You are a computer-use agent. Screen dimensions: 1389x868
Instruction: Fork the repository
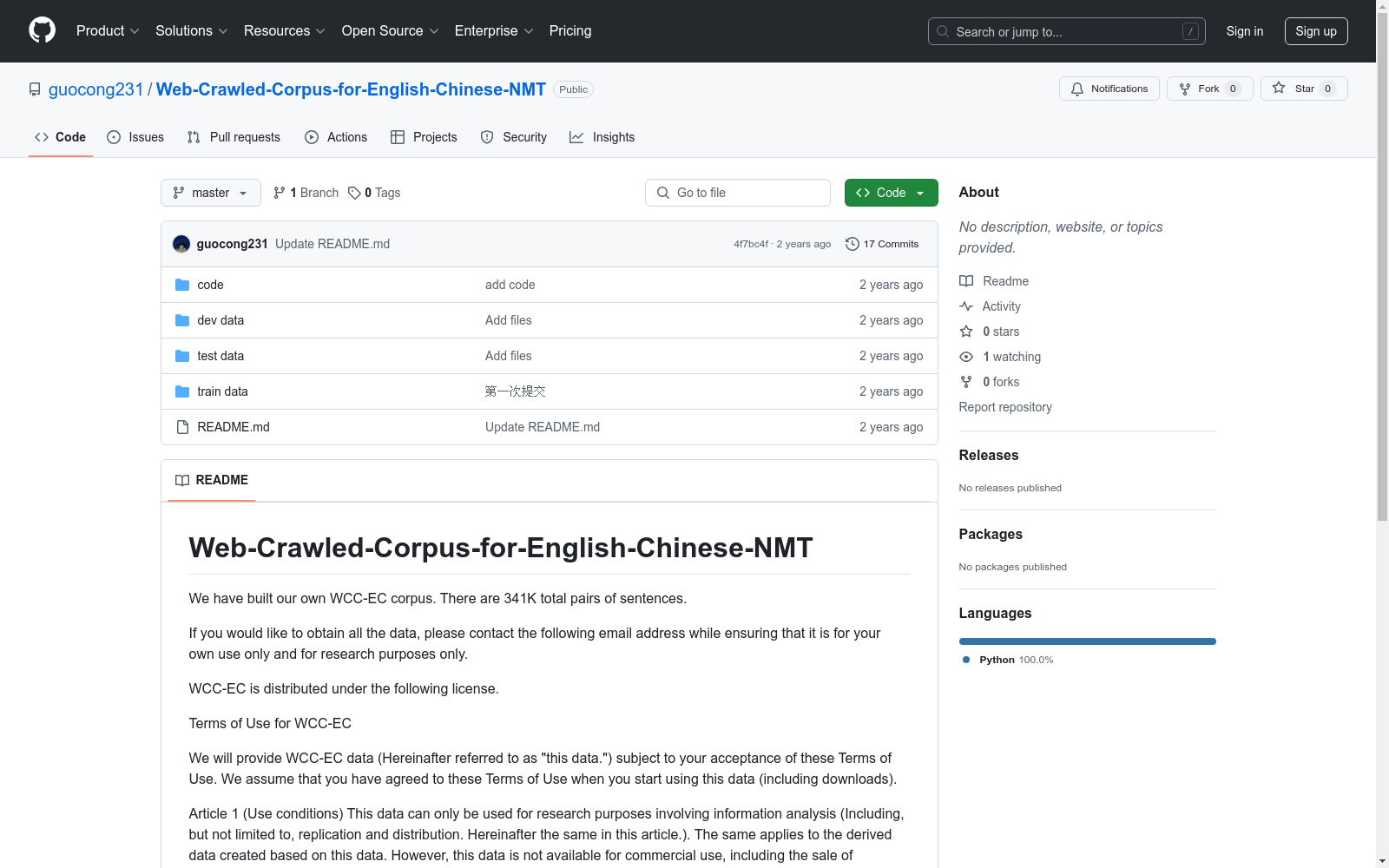(x=1209, y=89)
